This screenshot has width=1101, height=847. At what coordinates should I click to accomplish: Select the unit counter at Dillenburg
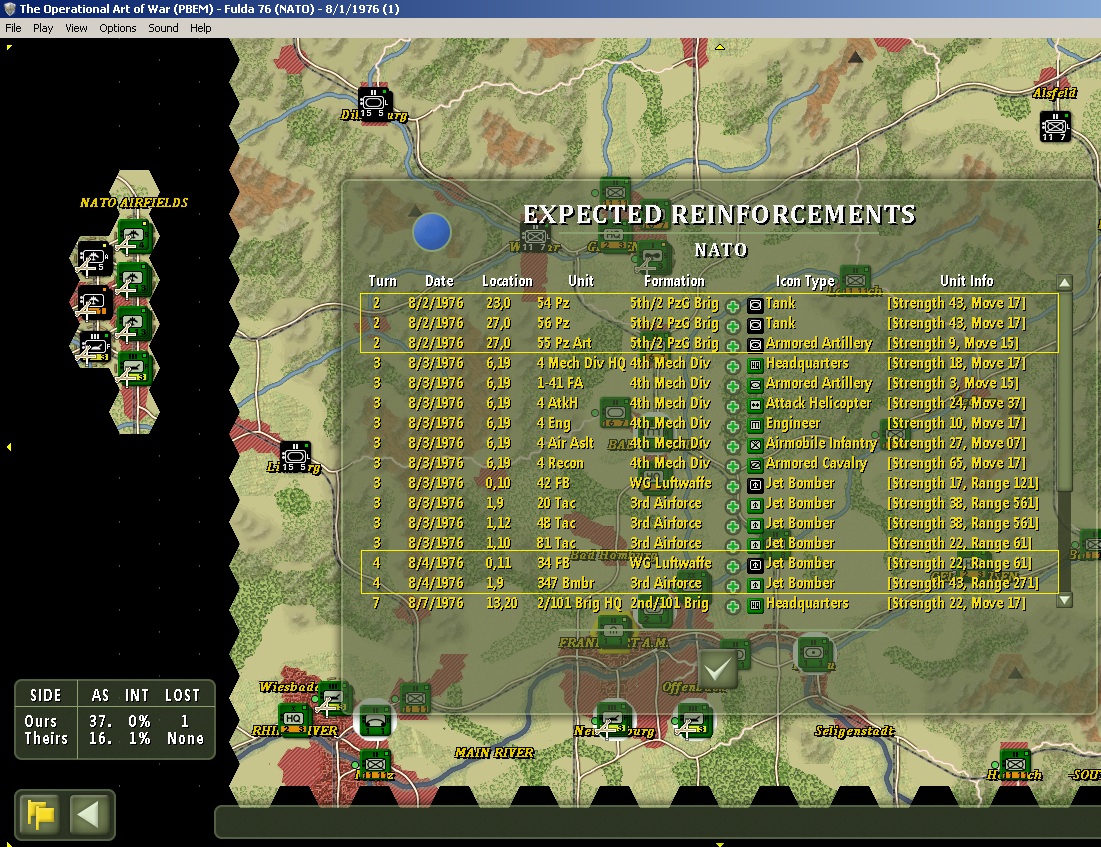(x=374, y=103)
